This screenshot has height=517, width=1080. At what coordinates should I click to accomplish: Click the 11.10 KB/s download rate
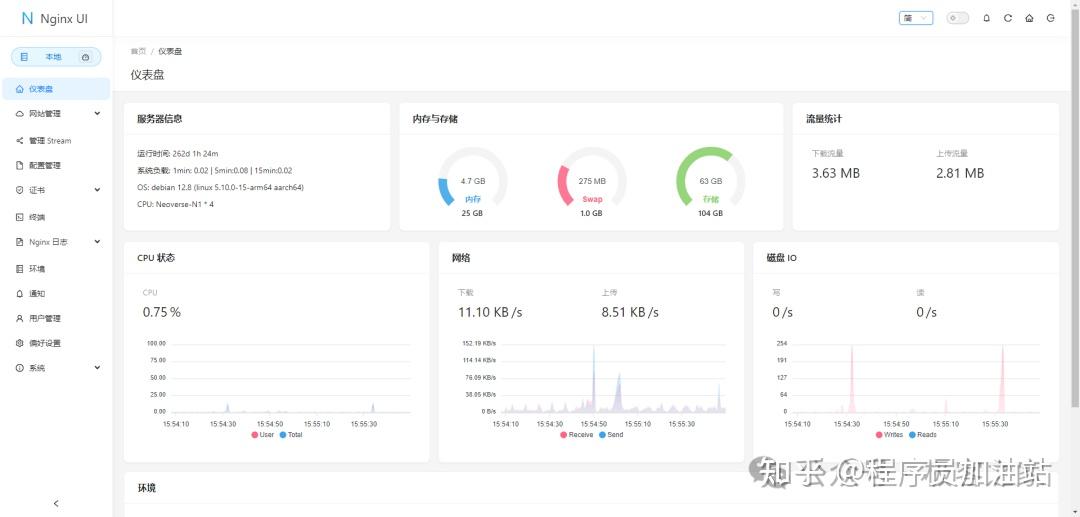[x=490, y=313]
